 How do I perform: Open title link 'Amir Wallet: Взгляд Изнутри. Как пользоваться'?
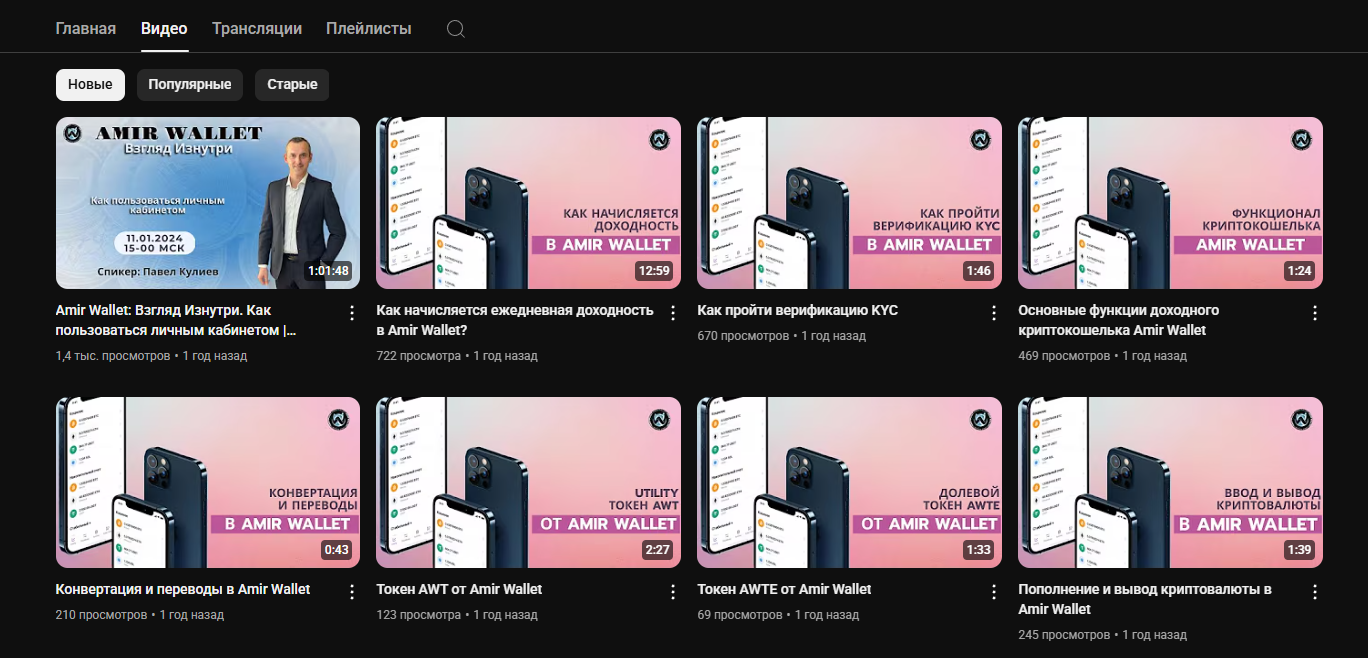pos(177,320)
